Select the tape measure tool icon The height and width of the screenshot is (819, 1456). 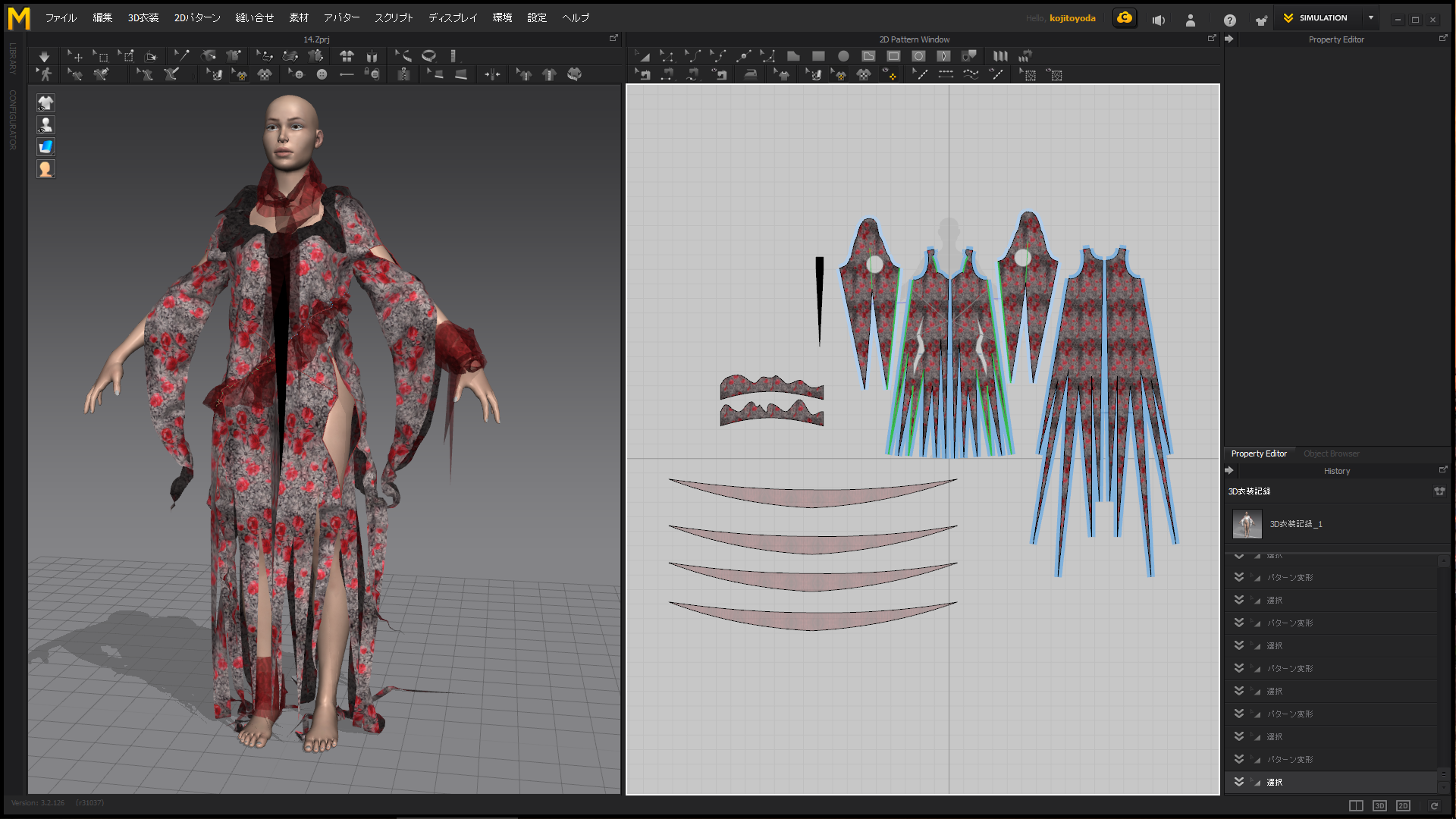click(x=429, y=56)
